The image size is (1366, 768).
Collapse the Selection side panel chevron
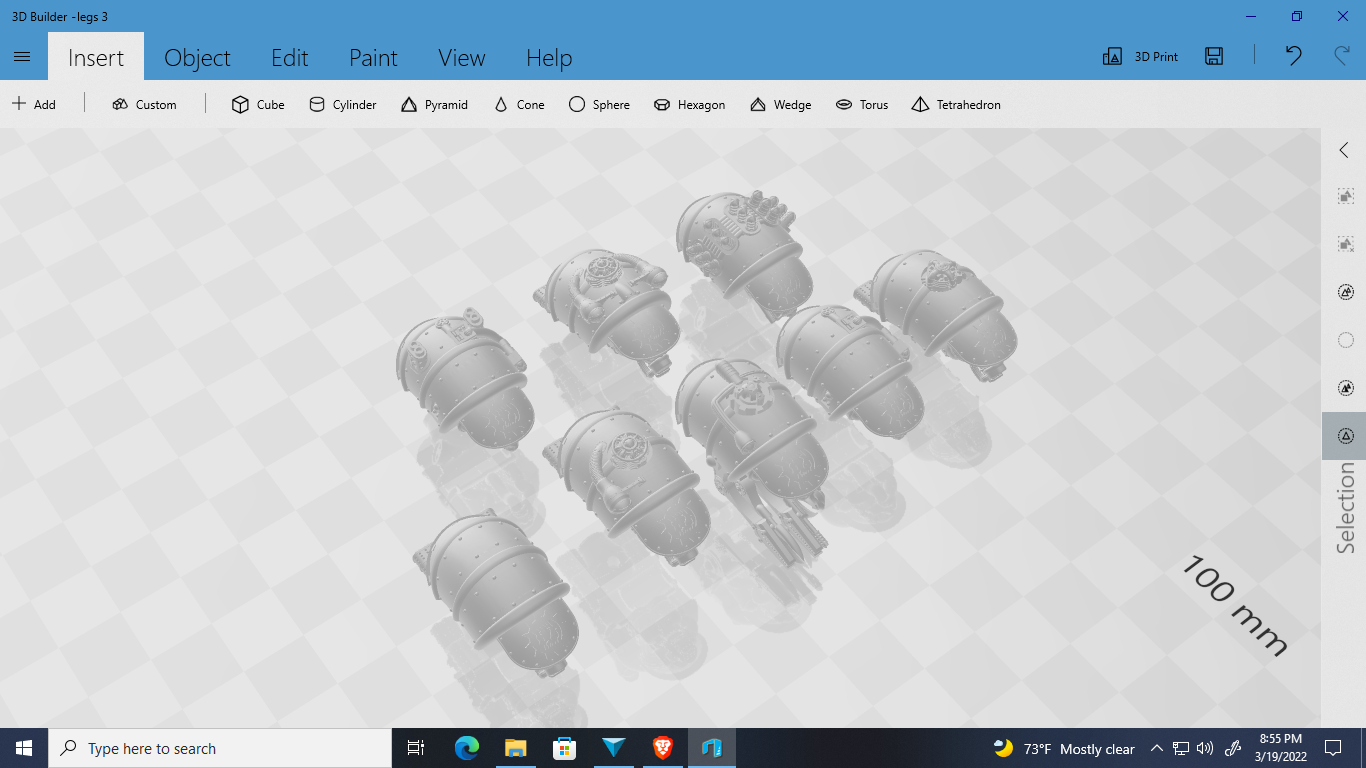pyautogui.click(x=1344, y=150)
